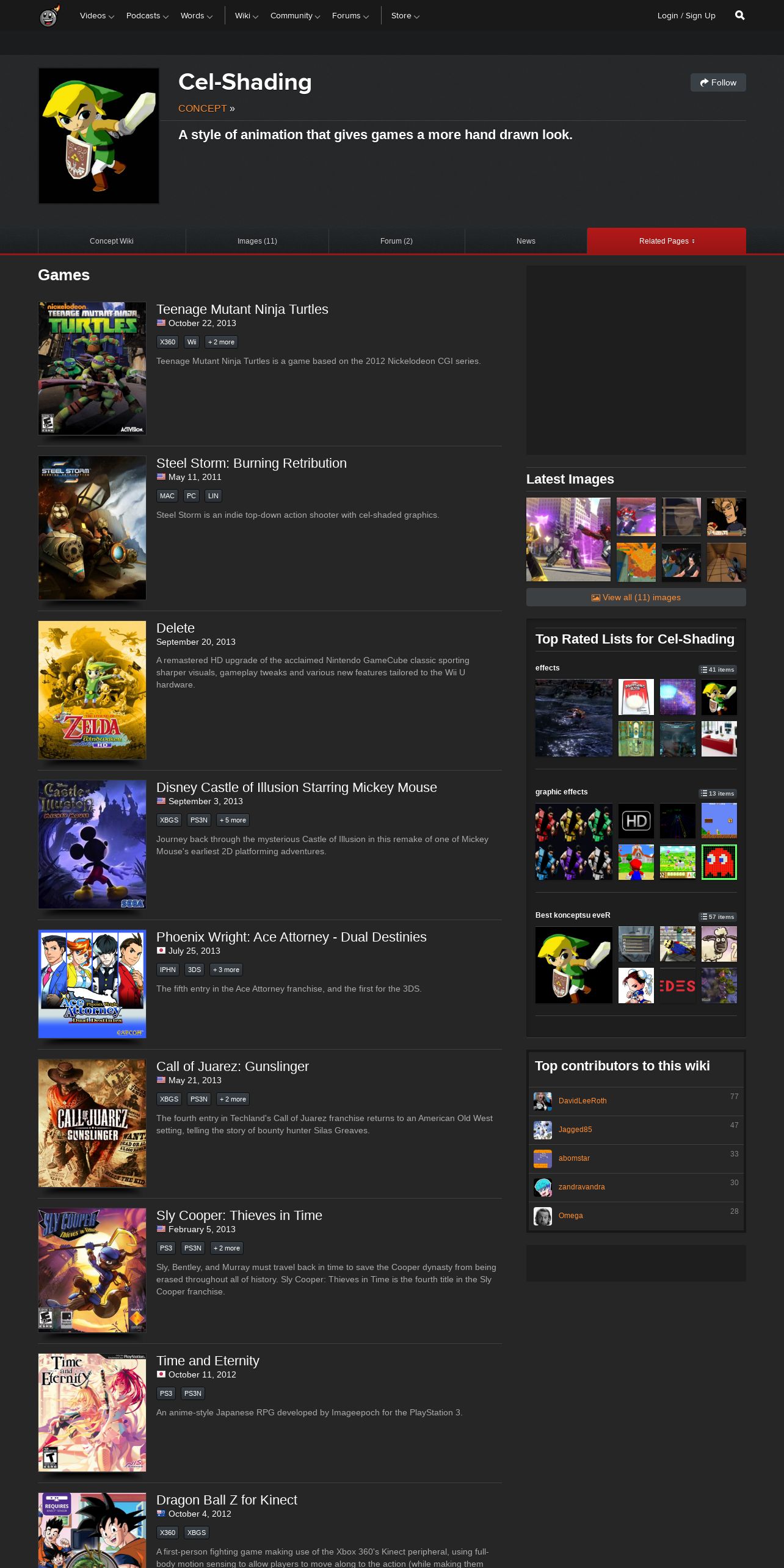Open Steel Storm: Burning Retribution title

coord(252,463)
